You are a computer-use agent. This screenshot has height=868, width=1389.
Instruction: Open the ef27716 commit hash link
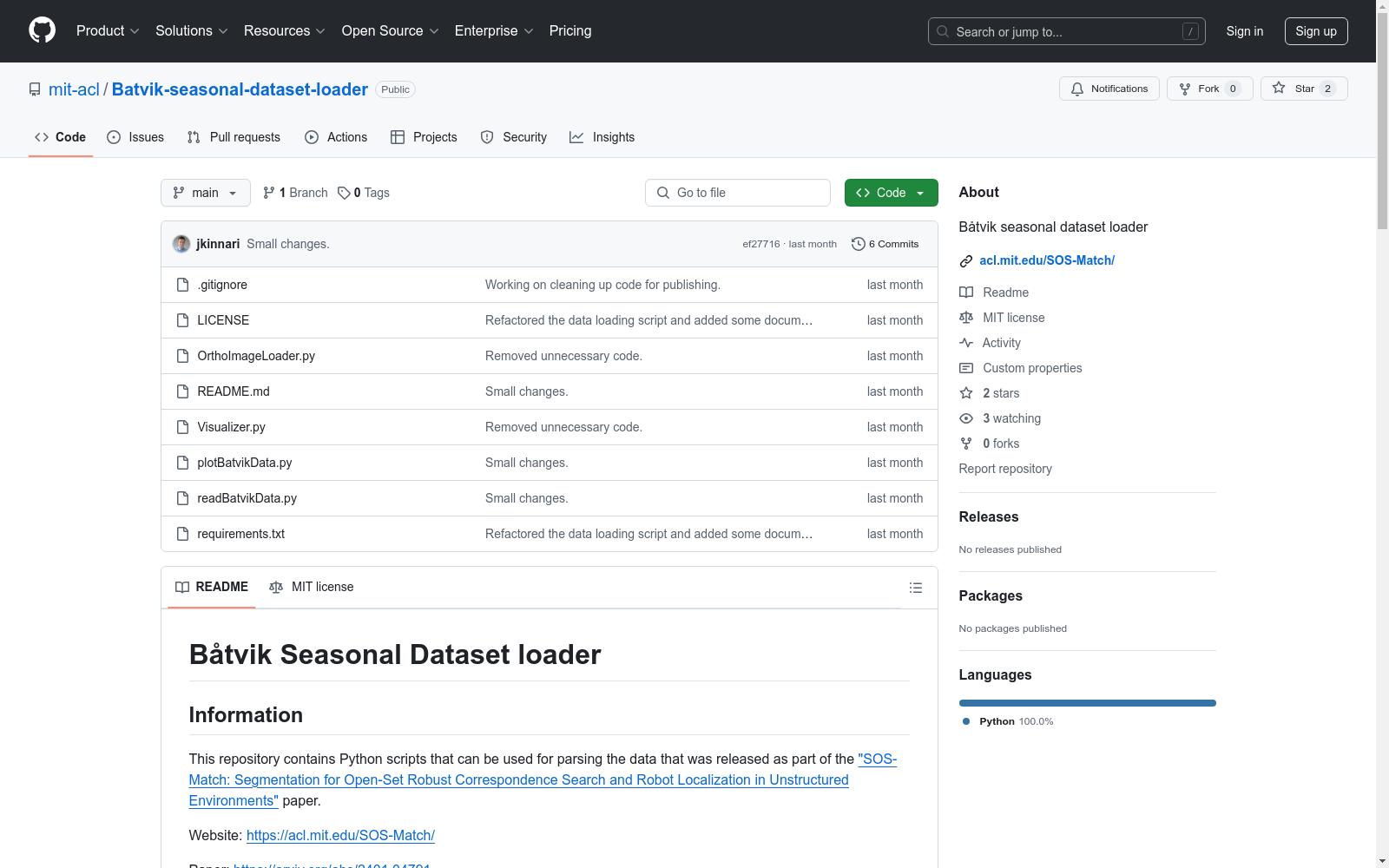(x=761, y=244)
